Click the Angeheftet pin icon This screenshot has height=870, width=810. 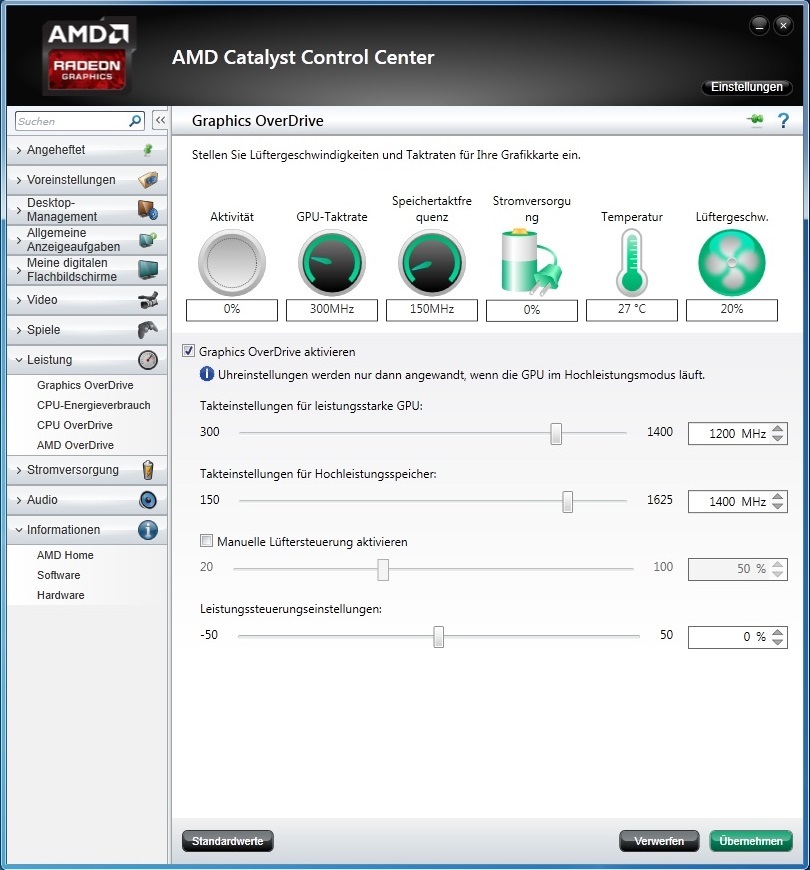148,150
